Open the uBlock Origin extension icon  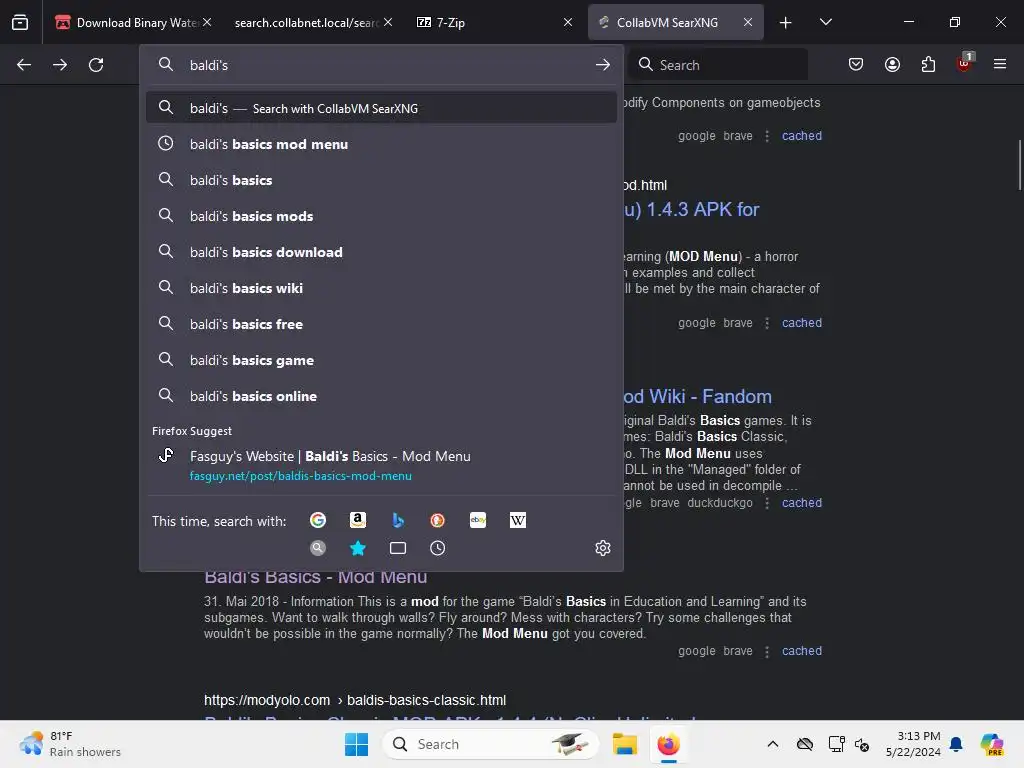[x=965, y=63]
